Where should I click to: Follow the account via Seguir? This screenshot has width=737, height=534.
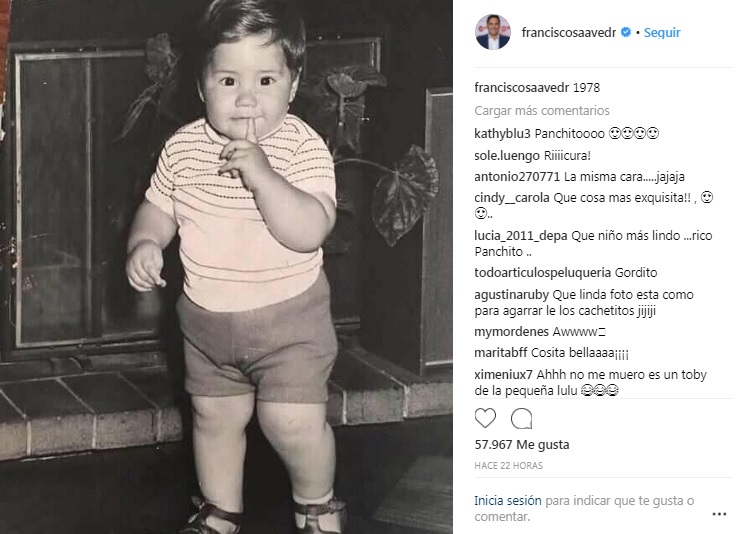click(x=662, y=32)
